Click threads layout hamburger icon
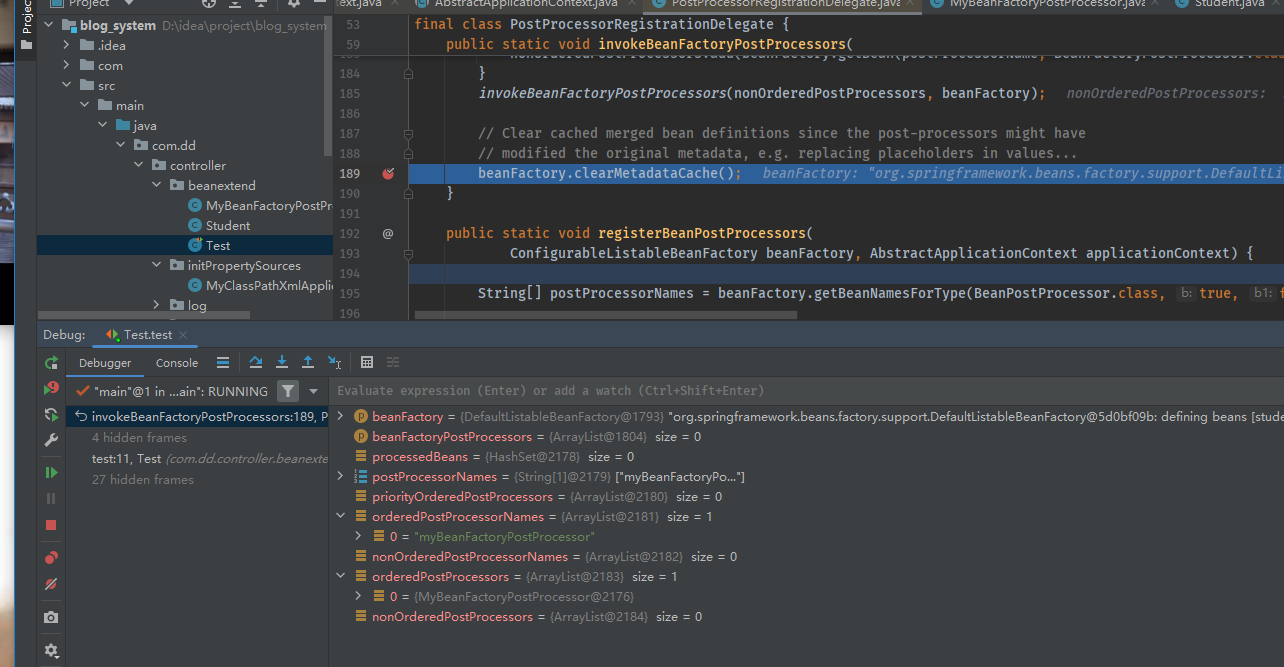Image resolution: width=1284 pixels, height=667 pixels. [x=223, y=362]
